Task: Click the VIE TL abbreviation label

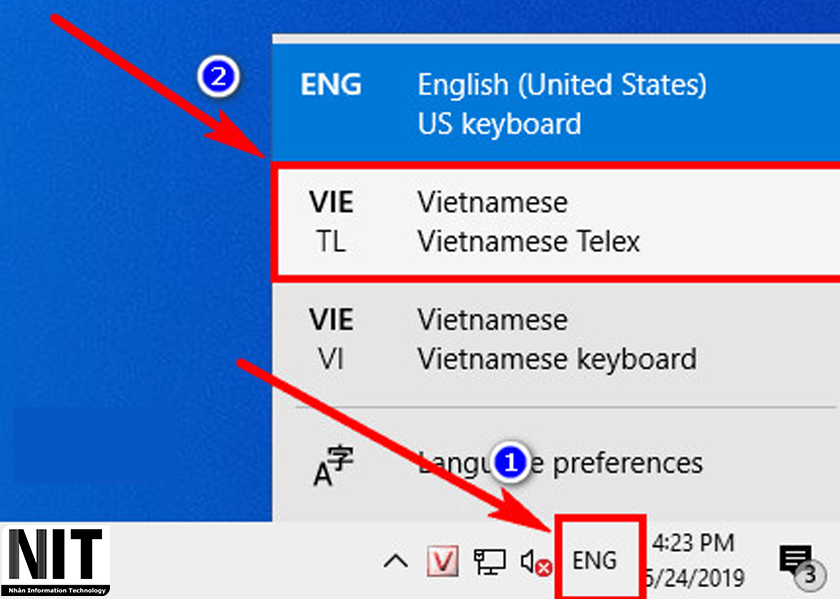Action: click(331, 222)
